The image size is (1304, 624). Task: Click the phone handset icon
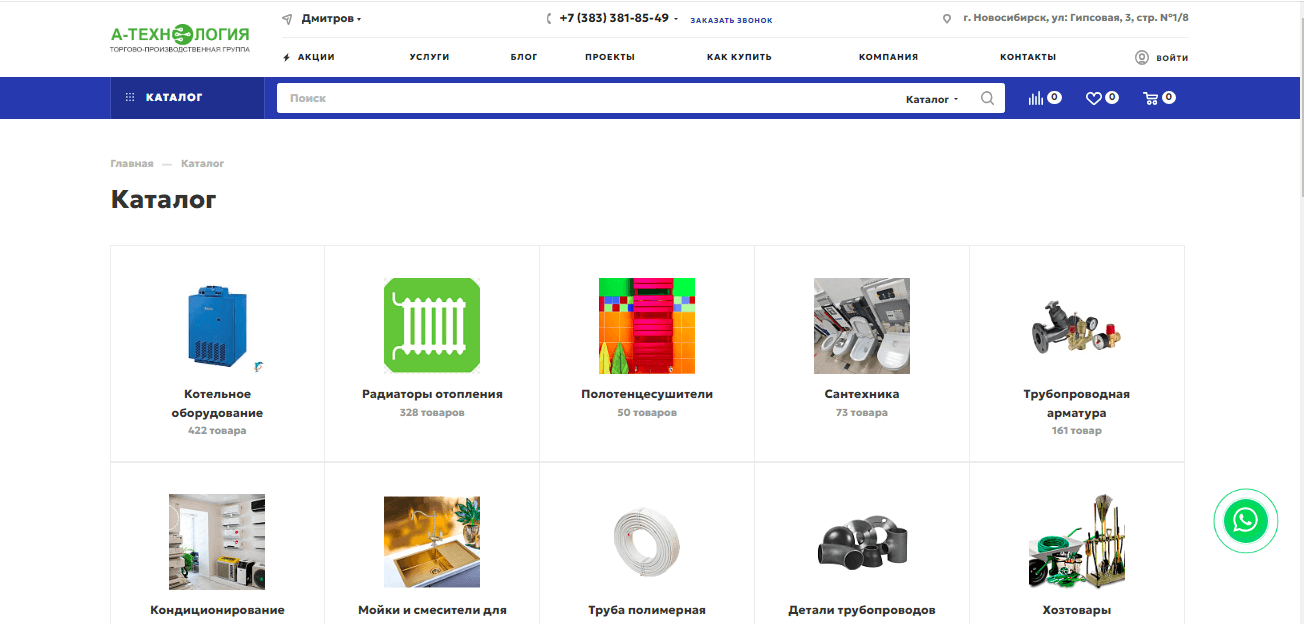pos(549,19)
